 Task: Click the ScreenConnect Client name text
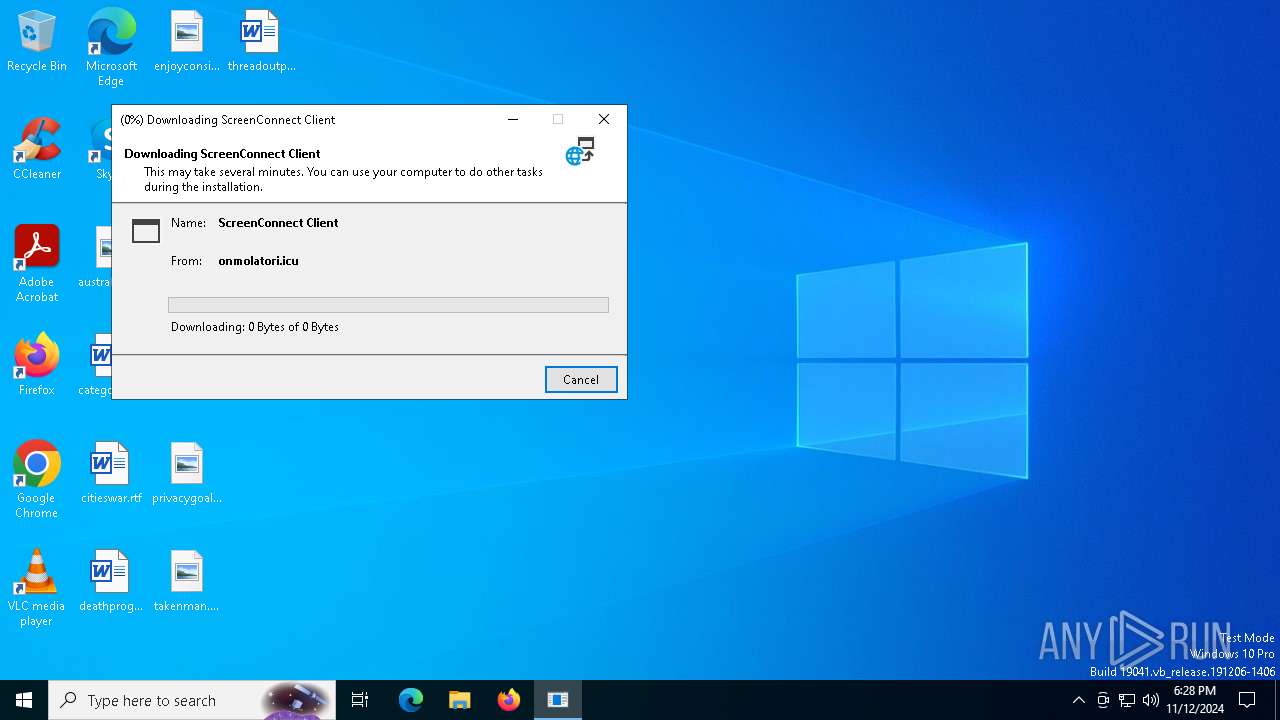click(278, 223)
